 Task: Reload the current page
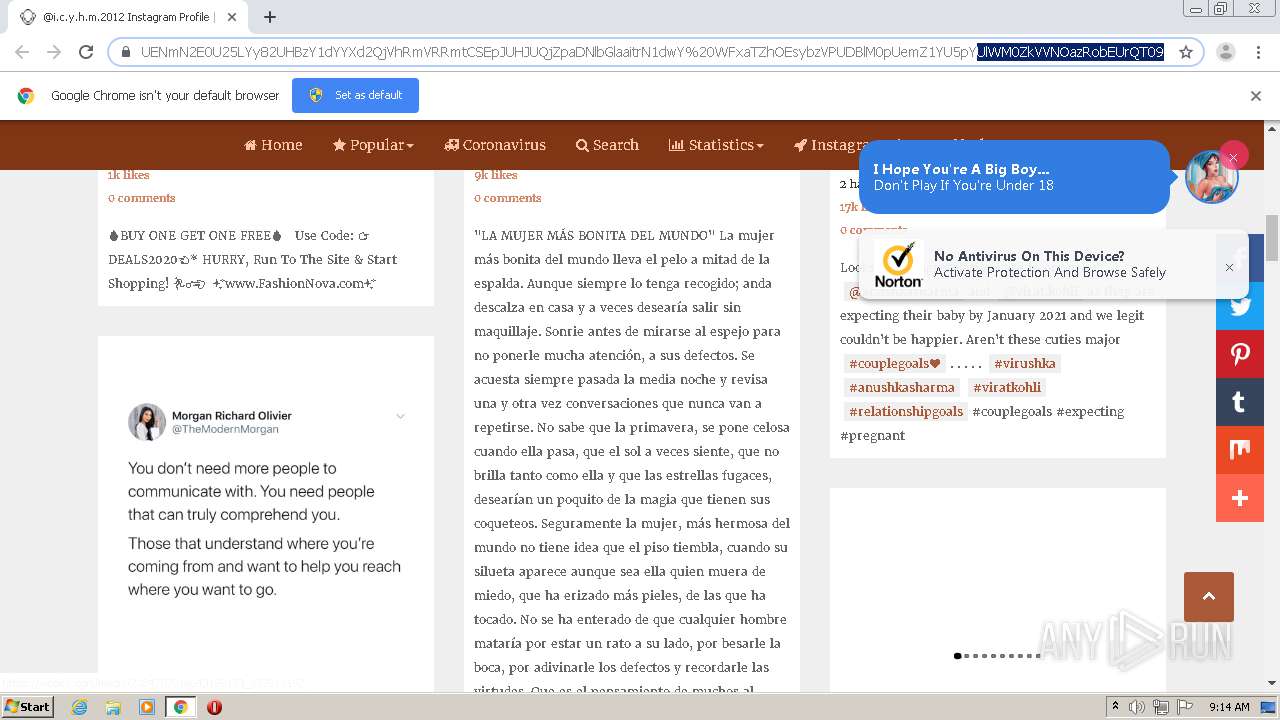(x=86, y=52)
